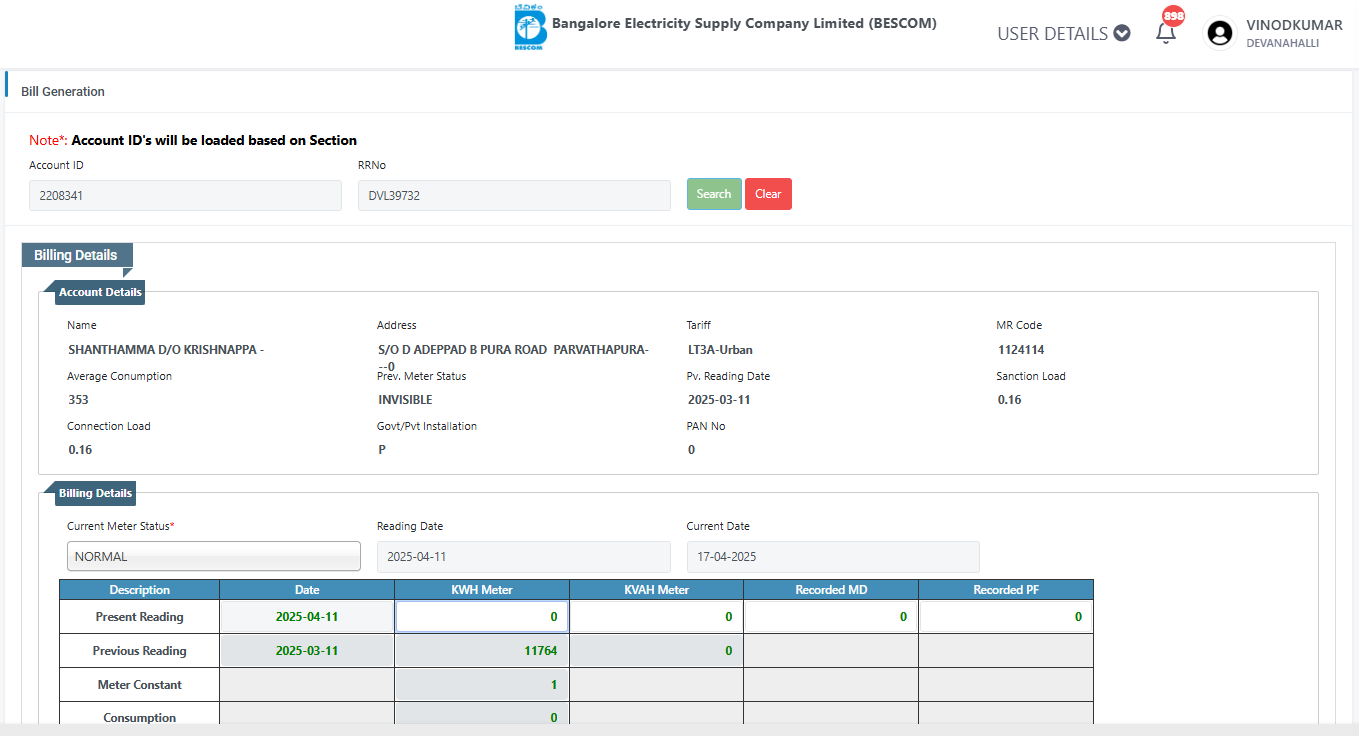Click the Present Reading row label
Image resolution: width=1359 pixels, height=736 pixels.
point(140,617)
